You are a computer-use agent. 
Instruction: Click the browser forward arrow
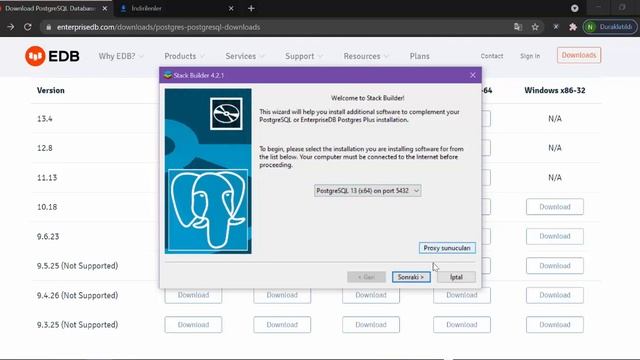click(11, 27)
